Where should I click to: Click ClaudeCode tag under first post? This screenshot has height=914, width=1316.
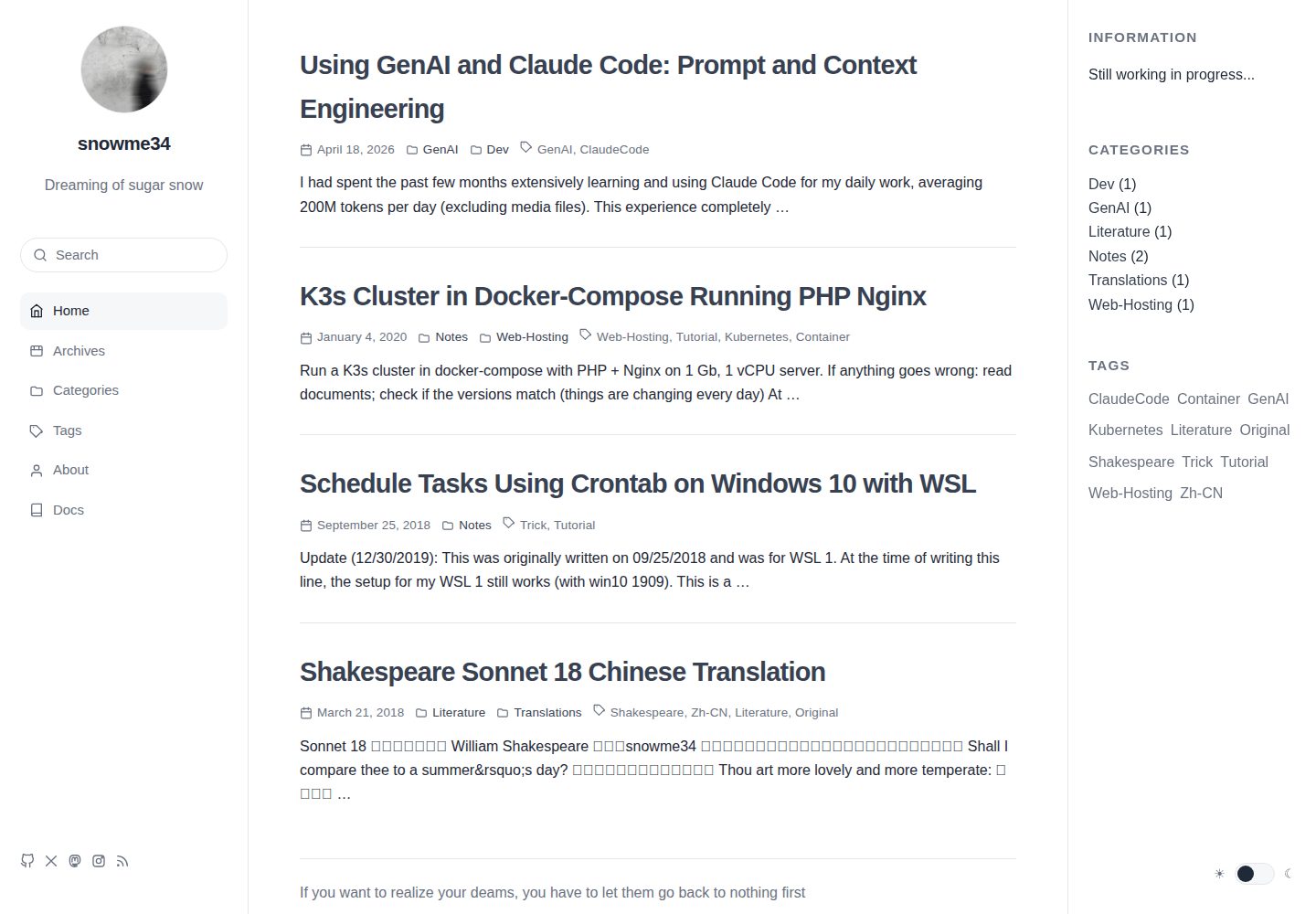click(x=614, y=150)
